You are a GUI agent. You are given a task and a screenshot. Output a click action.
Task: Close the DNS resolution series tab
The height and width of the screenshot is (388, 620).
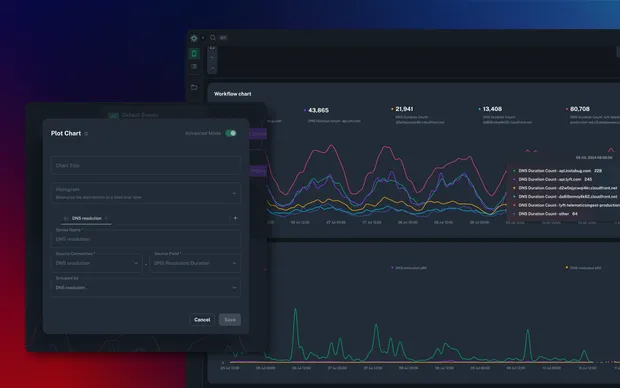pyautogui.click(x=106, y=218)
